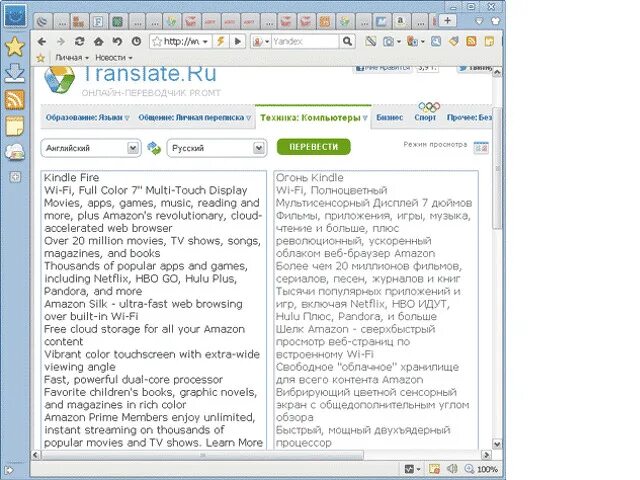Click the scroll down arrow of the page

tap(497, 444)
